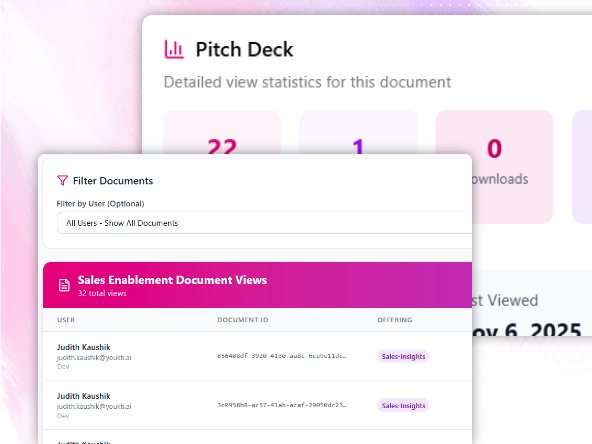The width and height of the screenshot is (592, 444).
Task: Click Judith Kaushik name in first row
Action: coord(83,347)
